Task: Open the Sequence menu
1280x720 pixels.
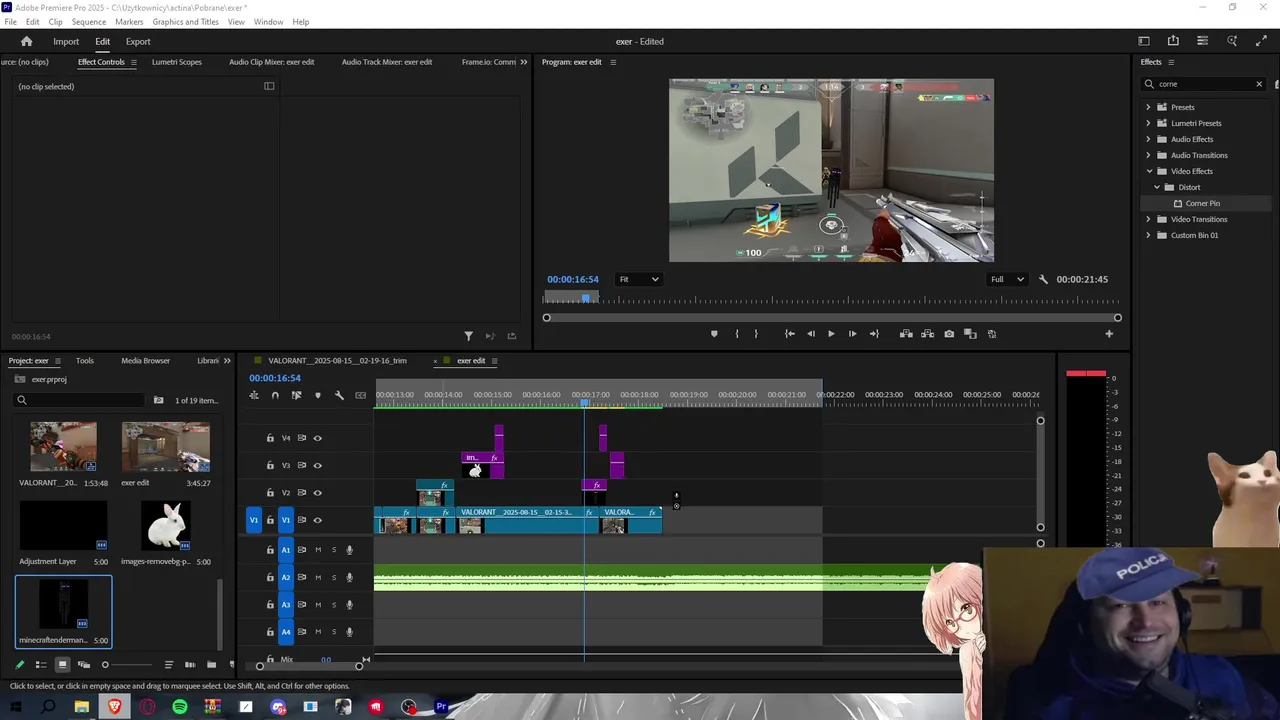Action: point(89,21)
